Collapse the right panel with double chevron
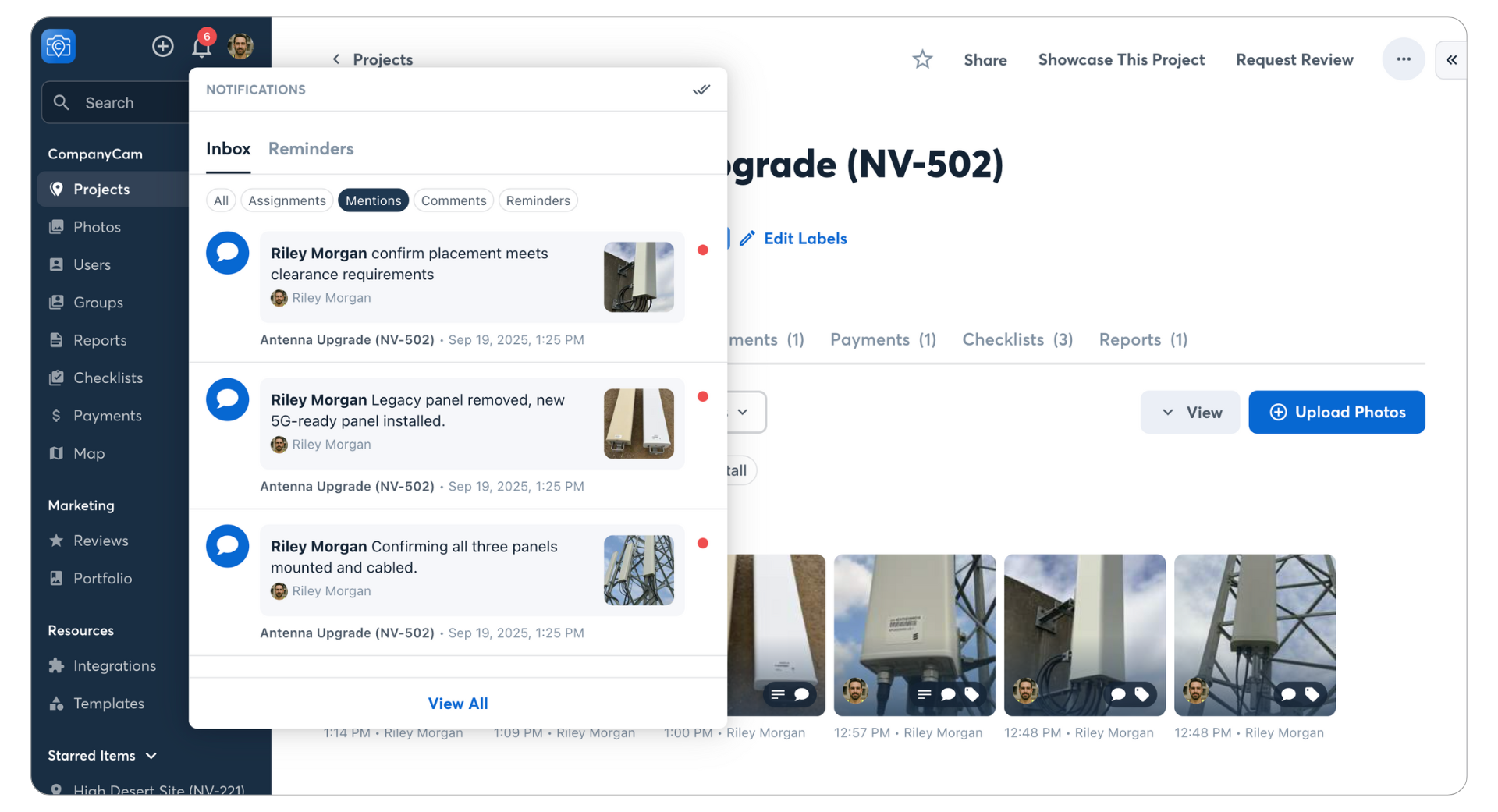The width and height of the screenshot is (1498, 812). coord(1451,60)
